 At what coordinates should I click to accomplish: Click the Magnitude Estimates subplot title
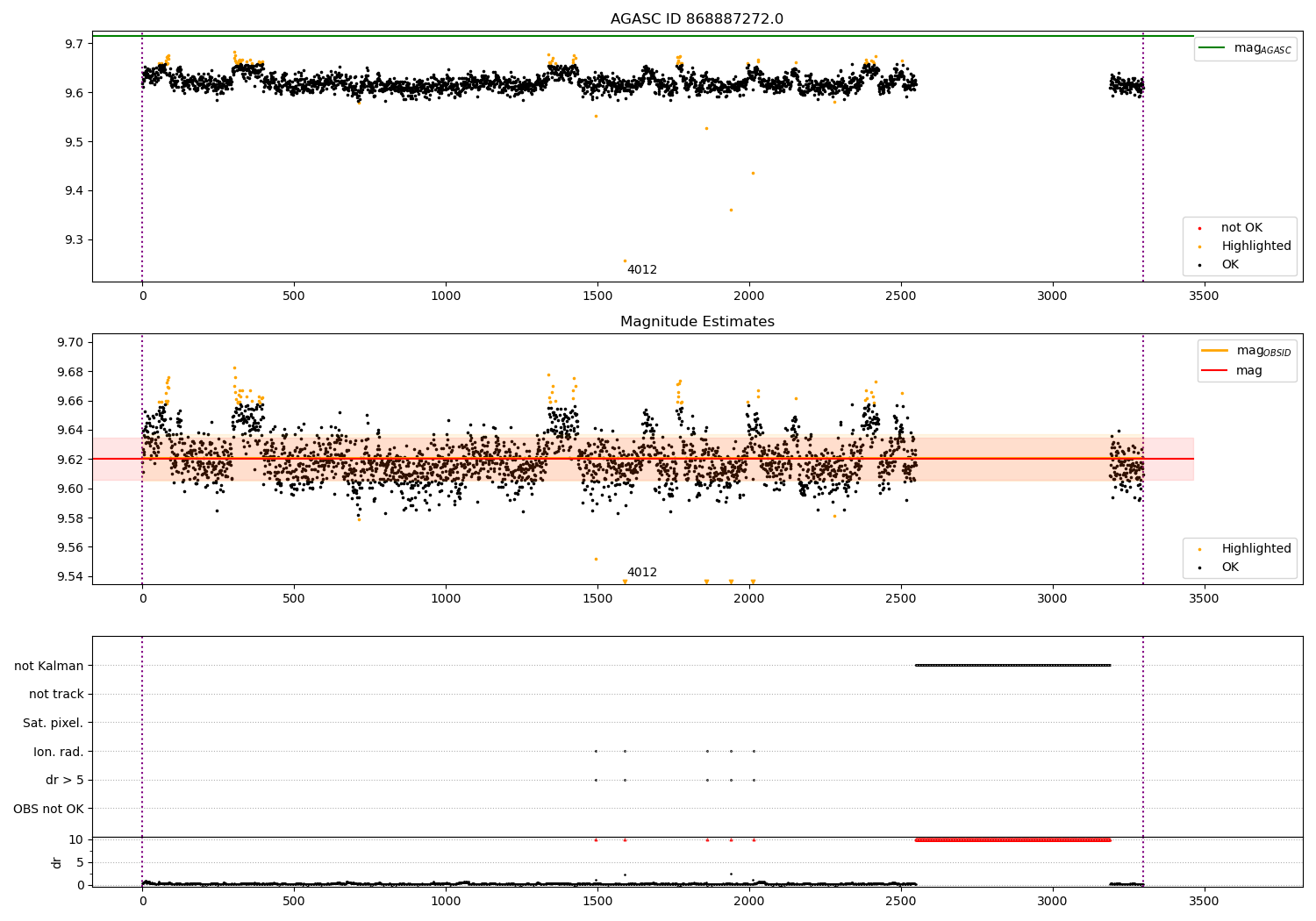[697, 322]
